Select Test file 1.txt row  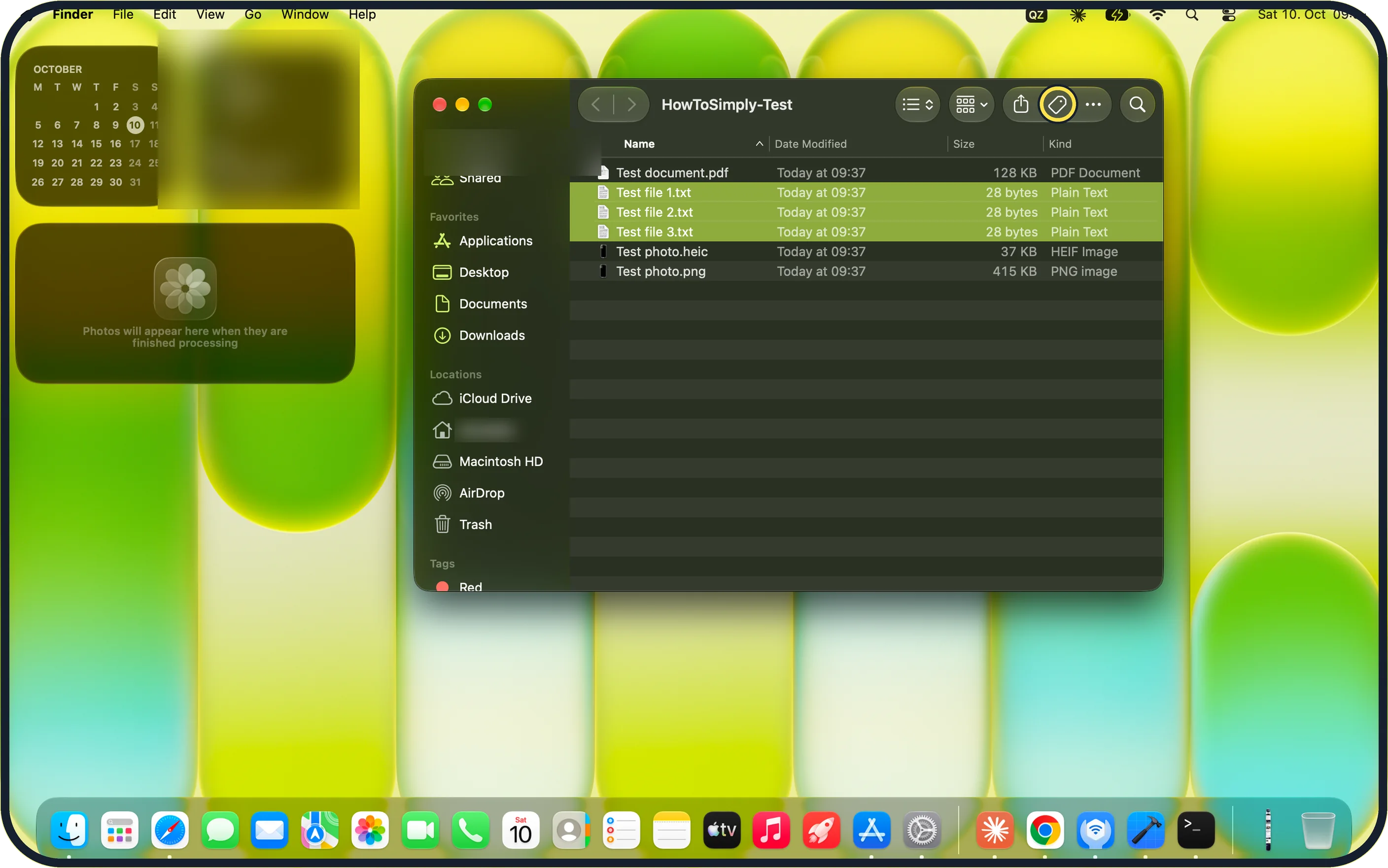pos(866,192)
